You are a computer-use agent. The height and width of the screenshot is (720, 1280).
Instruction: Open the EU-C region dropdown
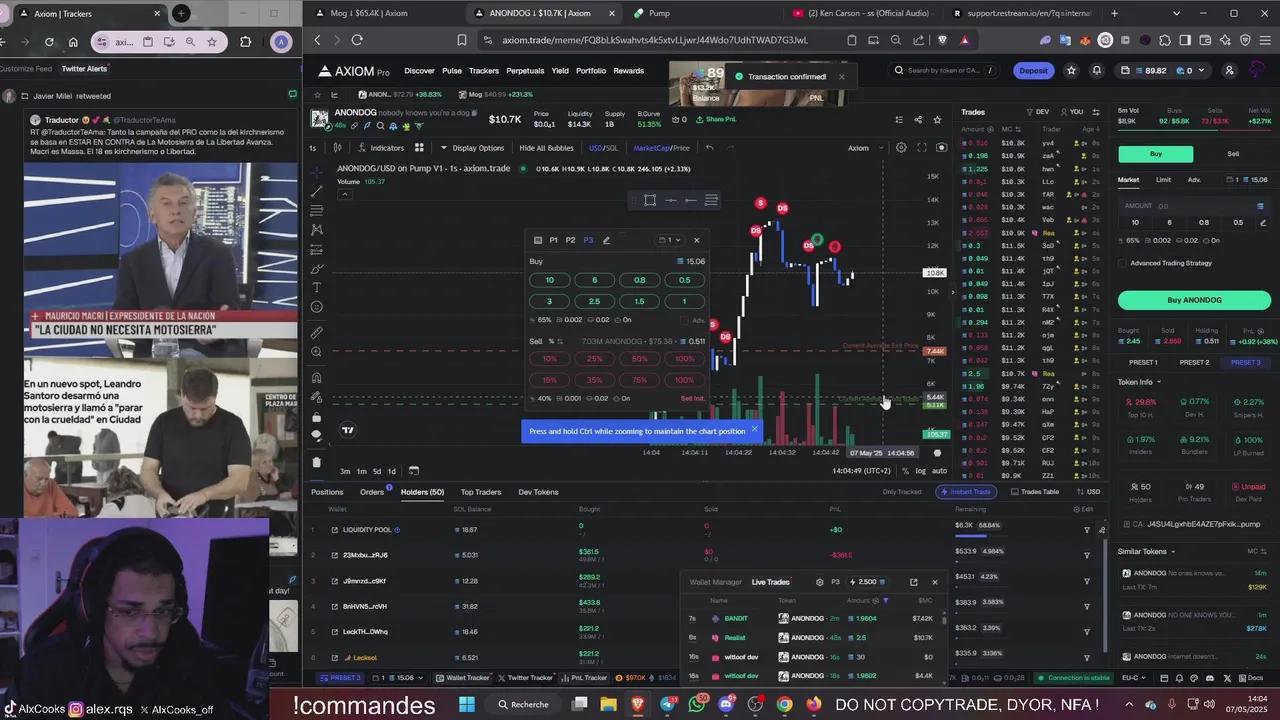point(1132,678)
